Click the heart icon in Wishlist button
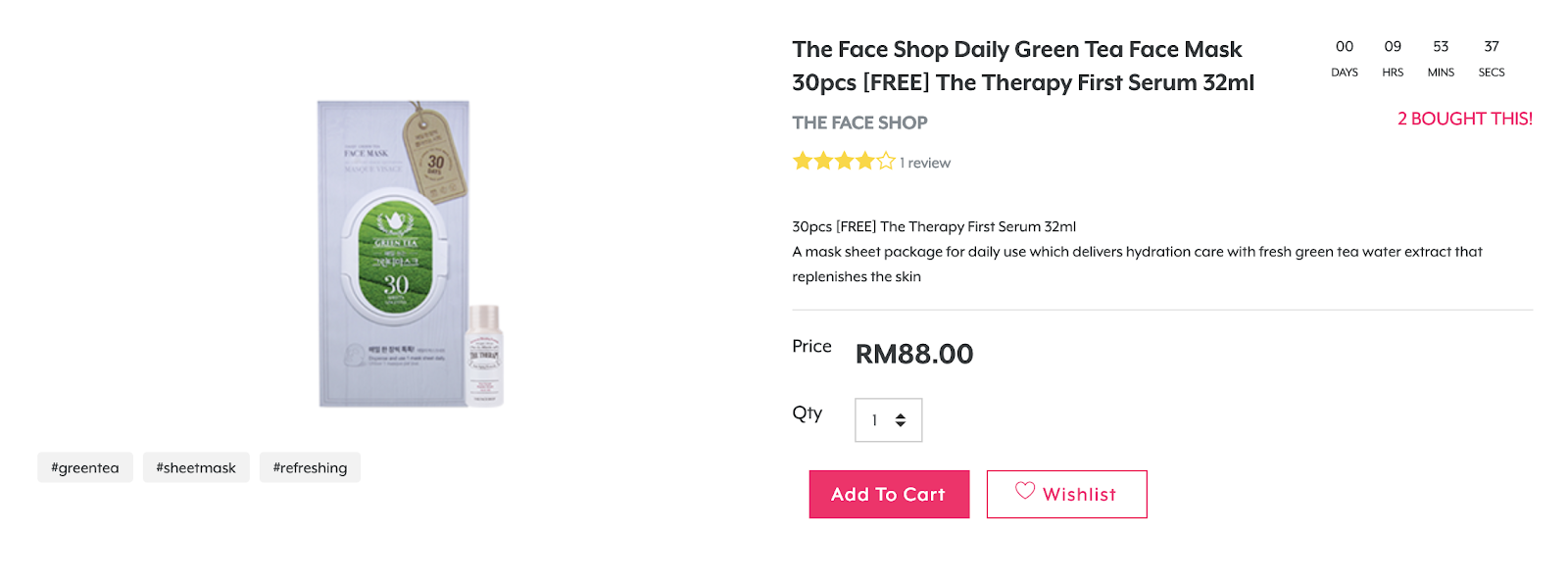 1024,490
